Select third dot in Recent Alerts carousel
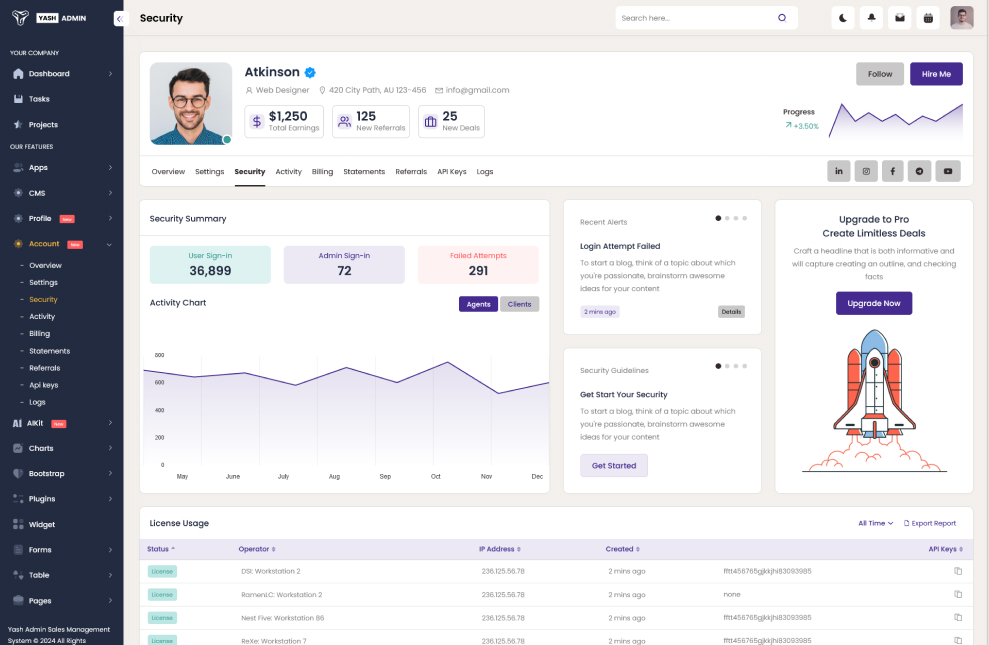Viewport: 989px width, 645px height. [x=735, y=218]
